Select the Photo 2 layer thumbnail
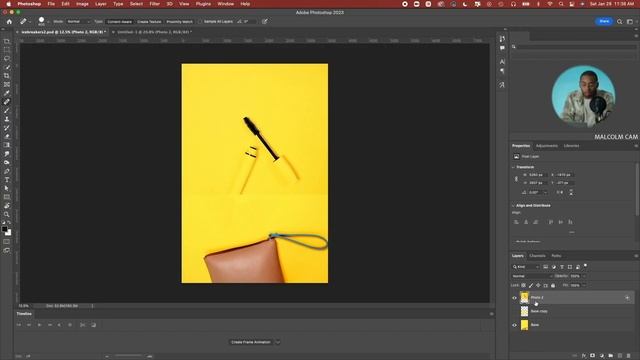The image size is (640, 360). pyautogui.click(x=524, y=298)
